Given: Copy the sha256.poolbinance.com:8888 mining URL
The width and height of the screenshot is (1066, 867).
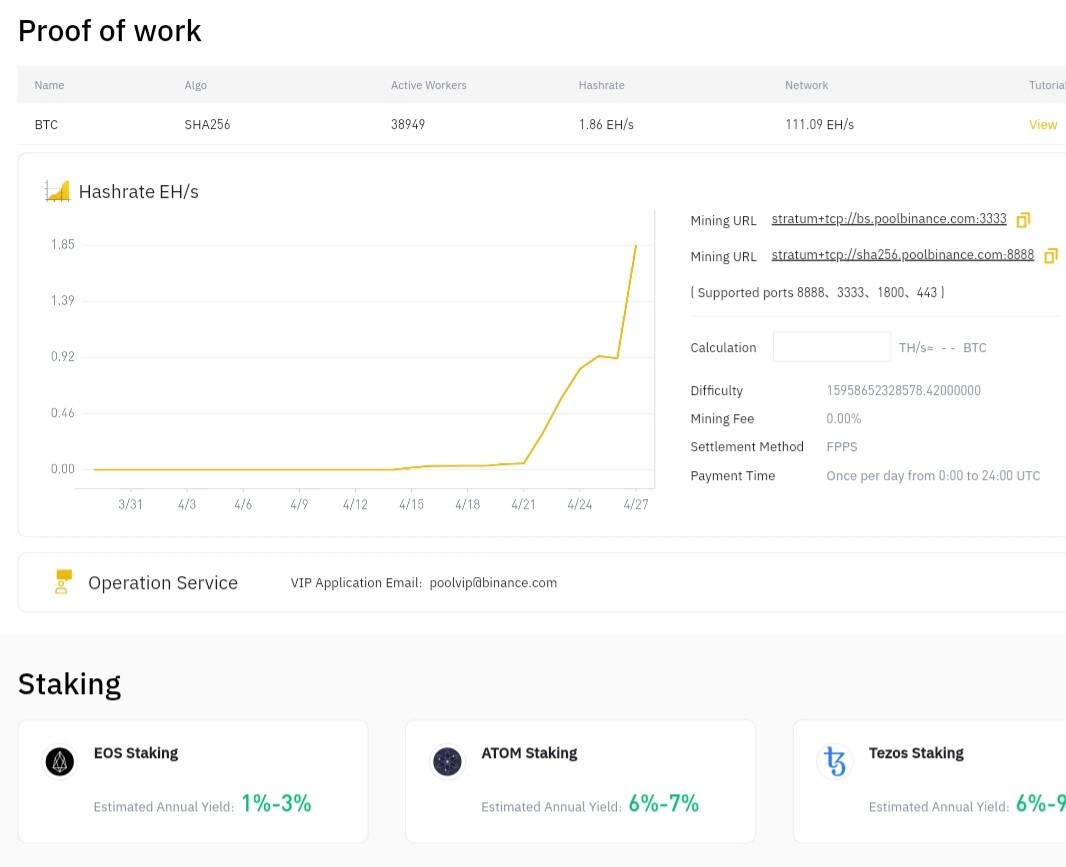Looking at the screenshot, I should coord(1050,256).
